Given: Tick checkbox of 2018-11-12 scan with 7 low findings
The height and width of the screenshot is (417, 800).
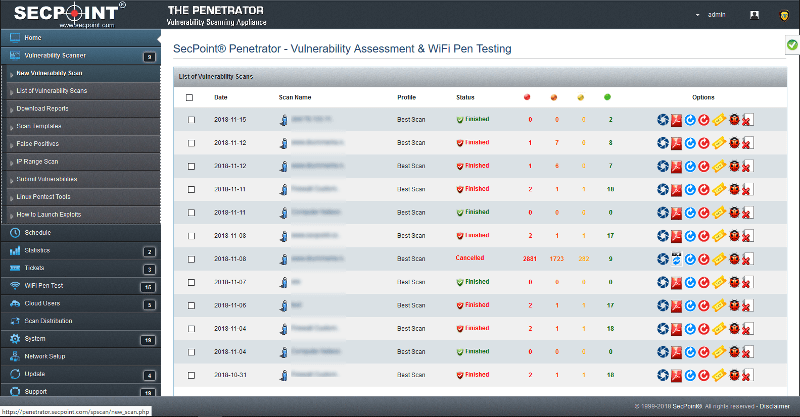Looking at the screenshot, I should coord(191,166).
